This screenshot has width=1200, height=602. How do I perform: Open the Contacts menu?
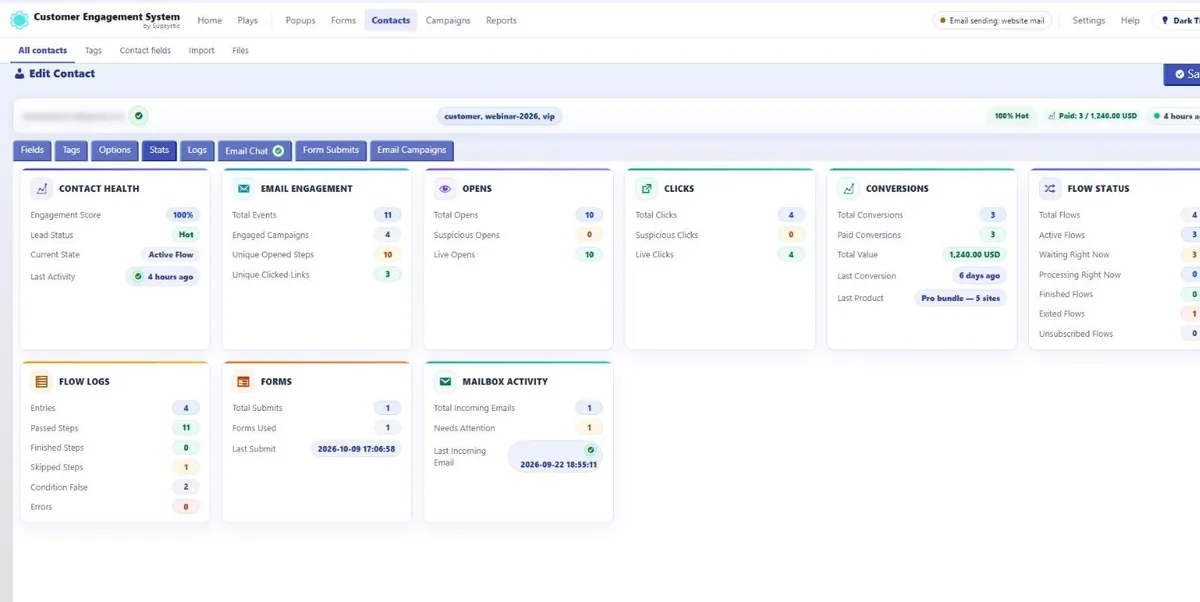[391, 20]
